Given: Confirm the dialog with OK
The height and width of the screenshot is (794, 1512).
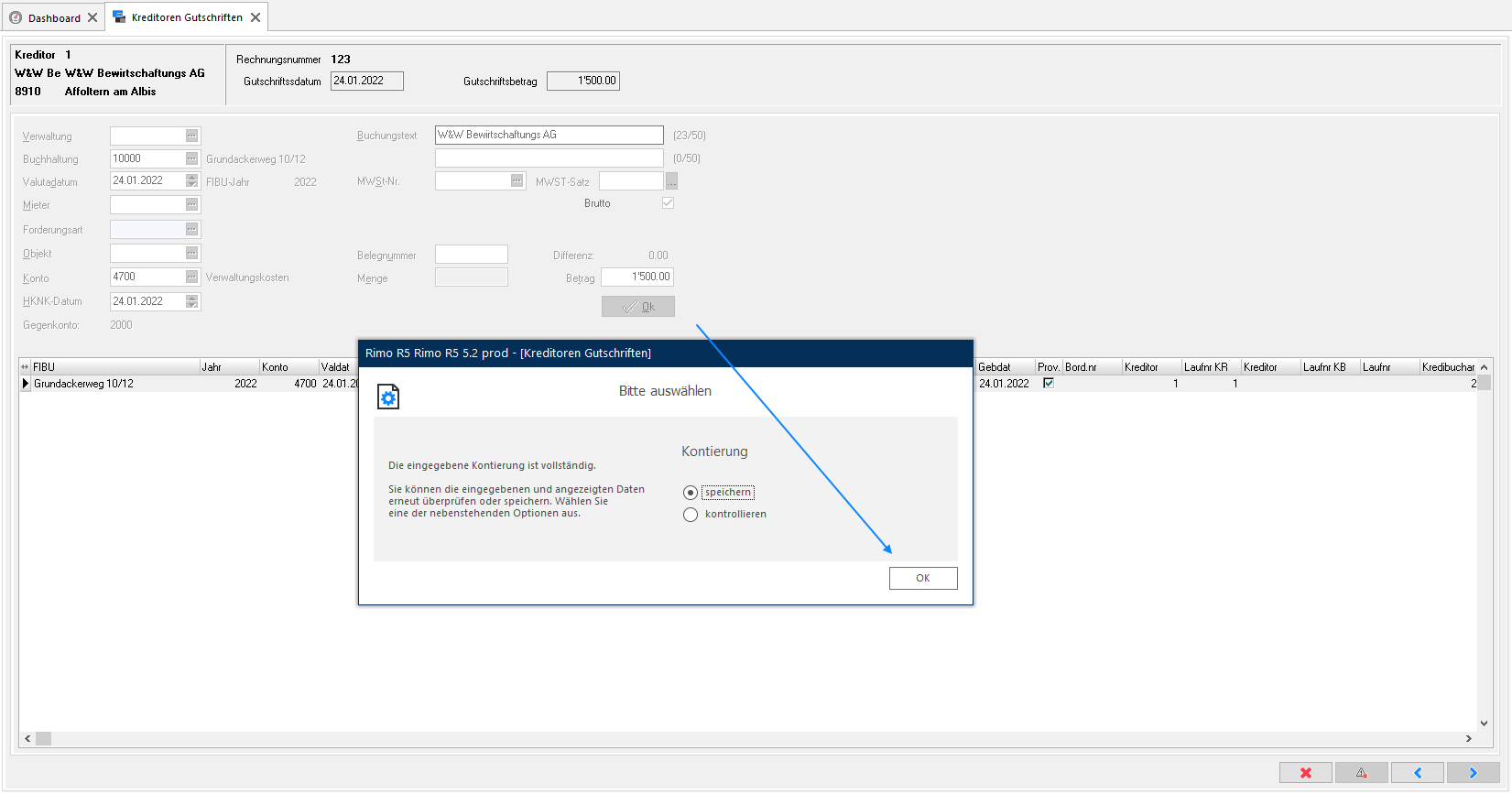Looking at the screenshot, I should [923, 578].
